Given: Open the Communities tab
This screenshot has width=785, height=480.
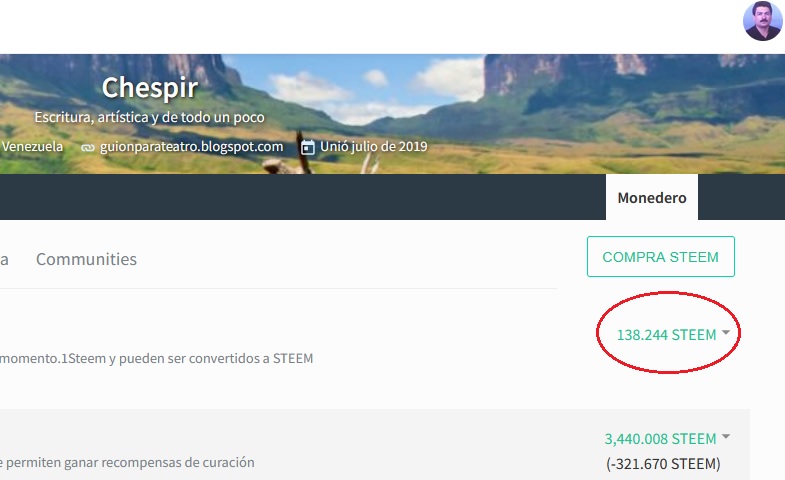Looking at the screenshot, I should click(86, 259).
